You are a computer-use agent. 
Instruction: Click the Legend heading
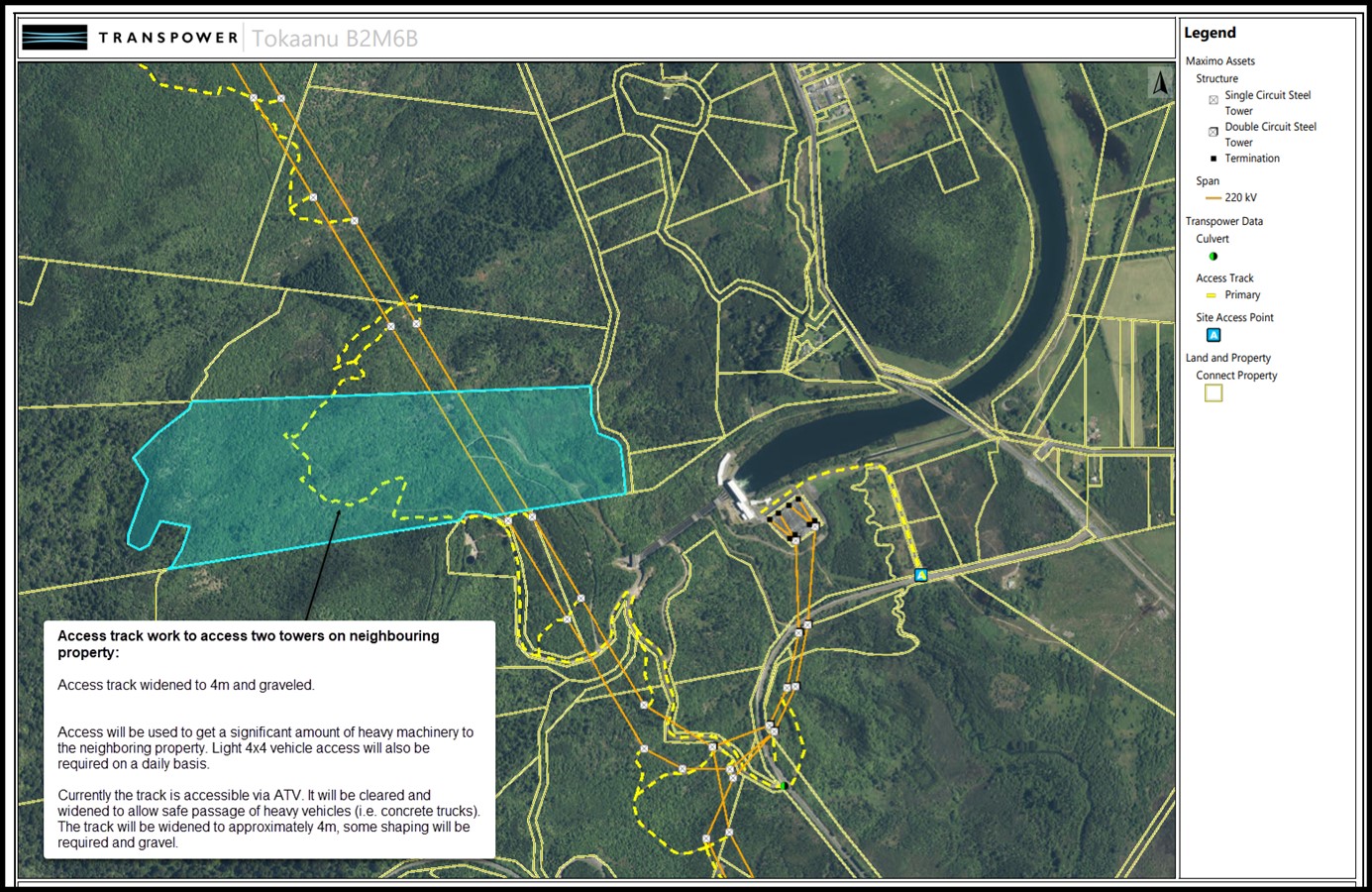point(1210,33)
